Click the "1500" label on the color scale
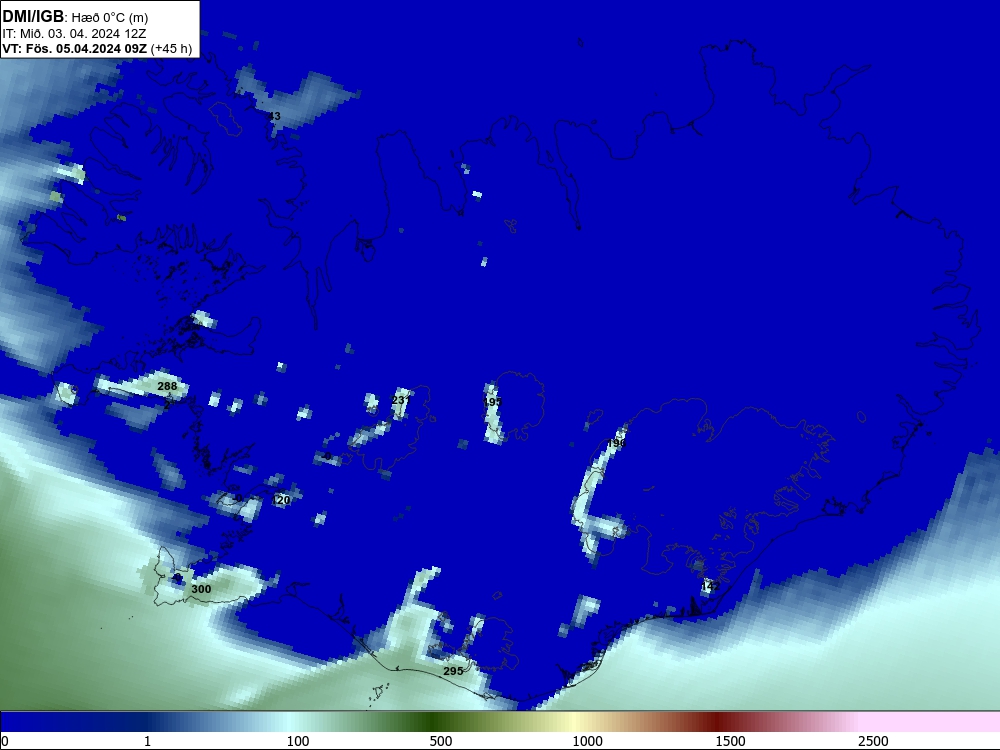This screenshot has width=1000, height=750. click(730, 741)
